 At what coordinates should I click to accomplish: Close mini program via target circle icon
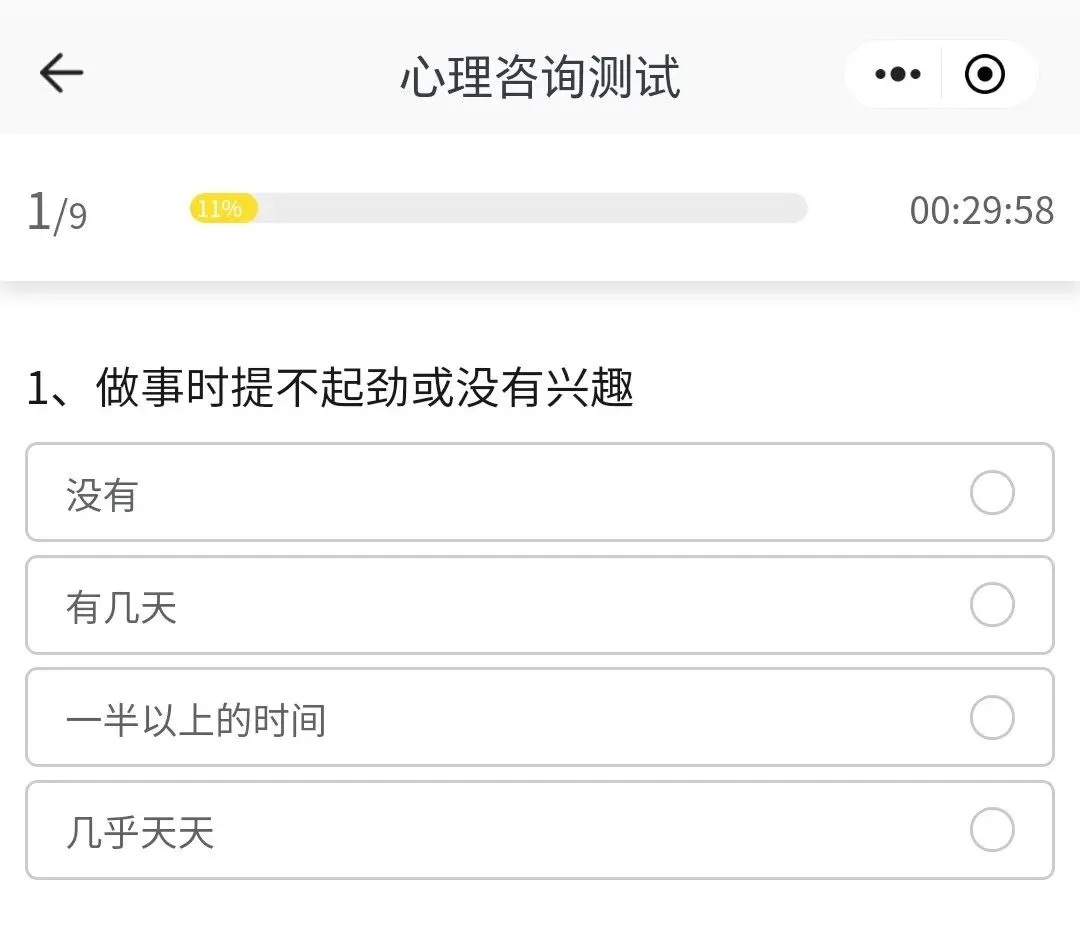click(985, 74)
